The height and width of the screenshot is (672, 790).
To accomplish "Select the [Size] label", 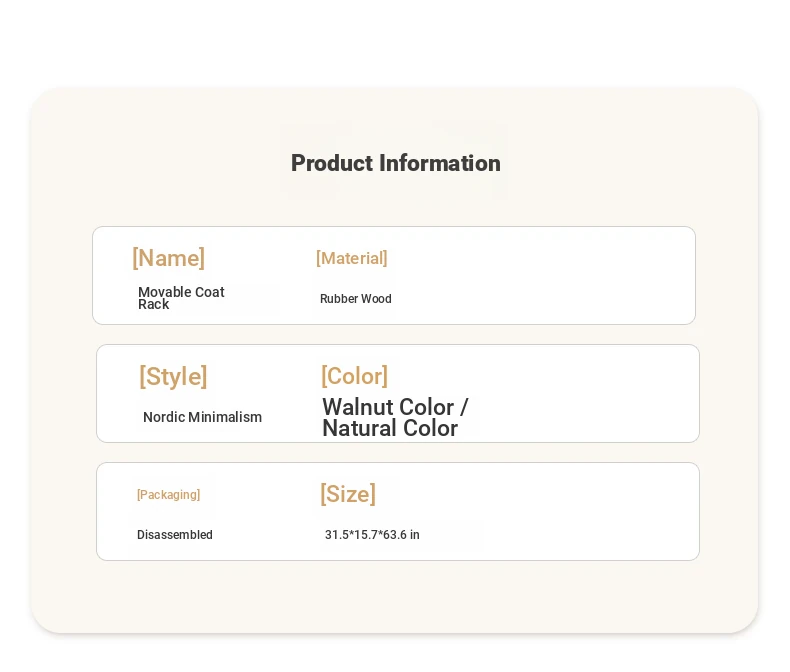I will click(x=348, y=494).
